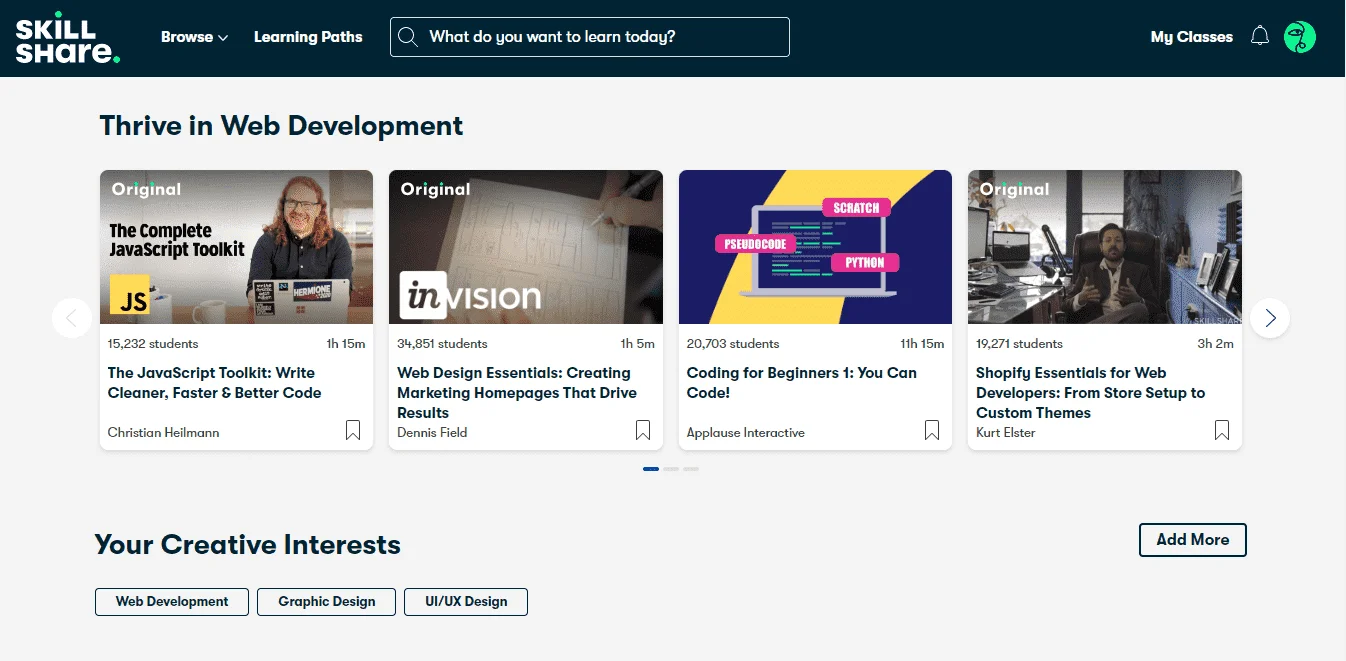Open The JavaScript Toolkit class thumbnail
The width and height of the screenshot is (1346, 661).
point(237,247)
